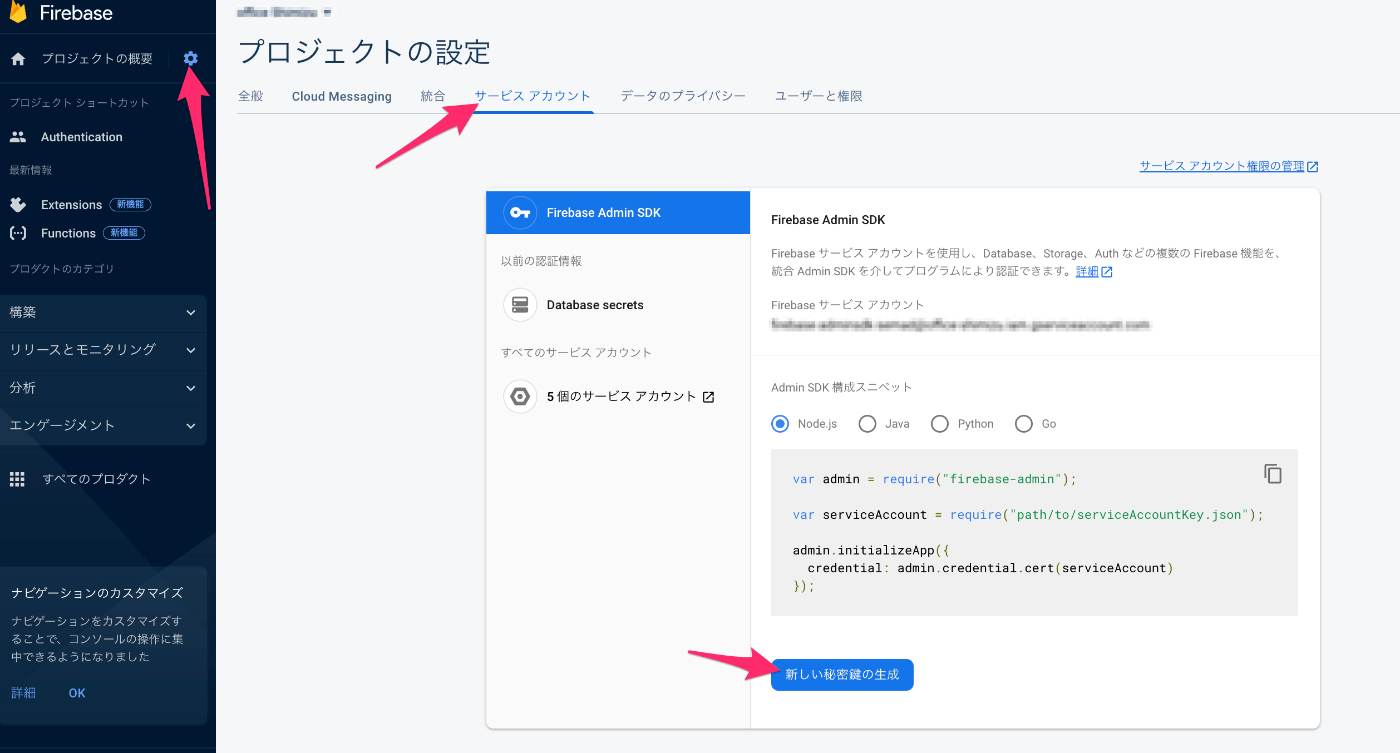Open project settings gear icon

191,59
